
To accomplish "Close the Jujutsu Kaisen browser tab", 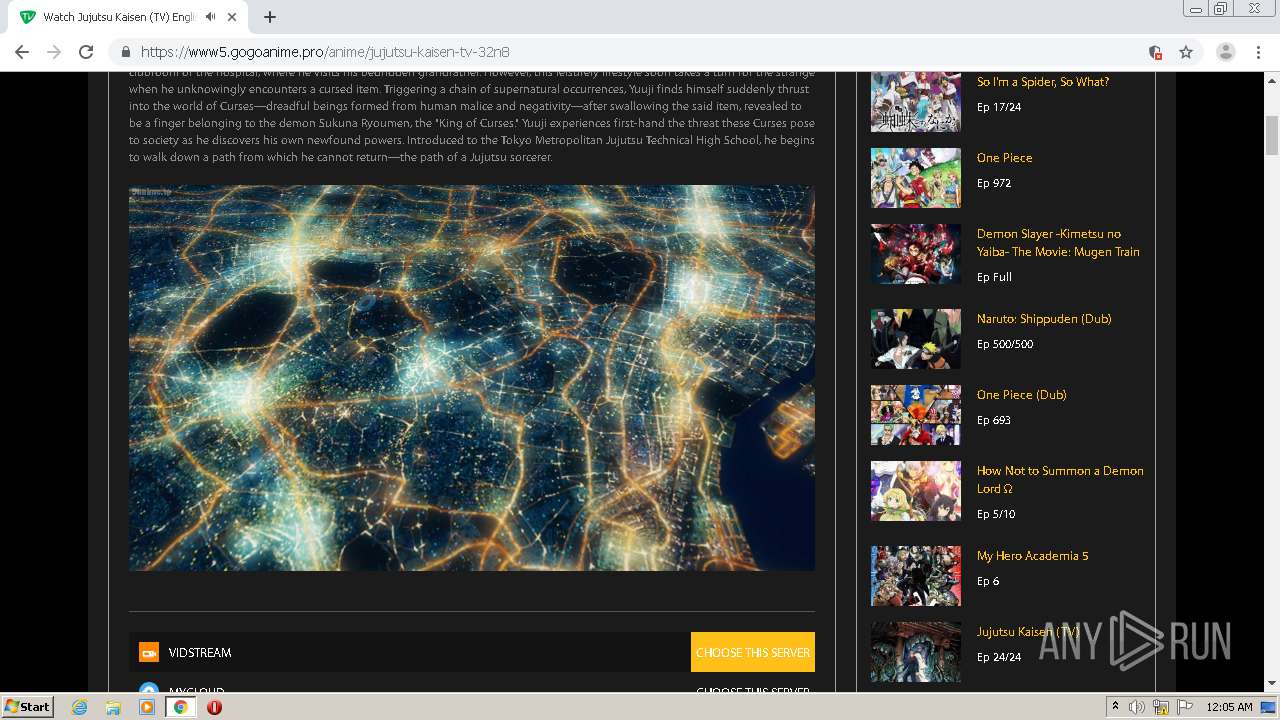I will coord(233,17).
